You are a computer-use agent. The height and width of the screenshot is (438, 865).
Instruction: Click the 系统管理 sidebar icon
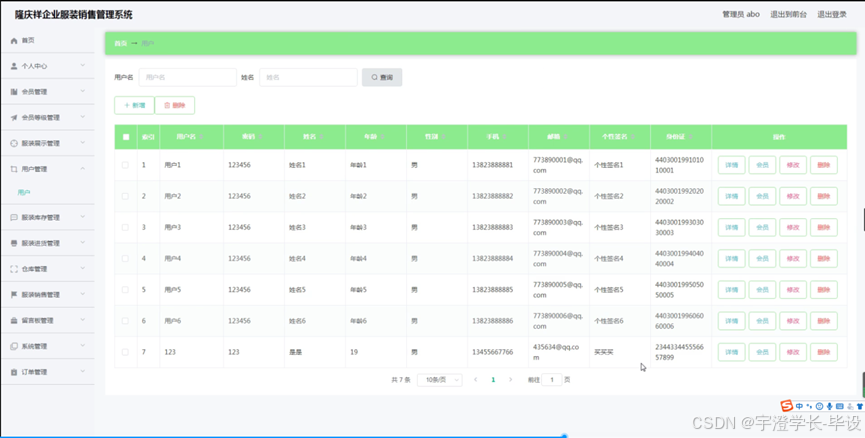click(x=14, y=346)
